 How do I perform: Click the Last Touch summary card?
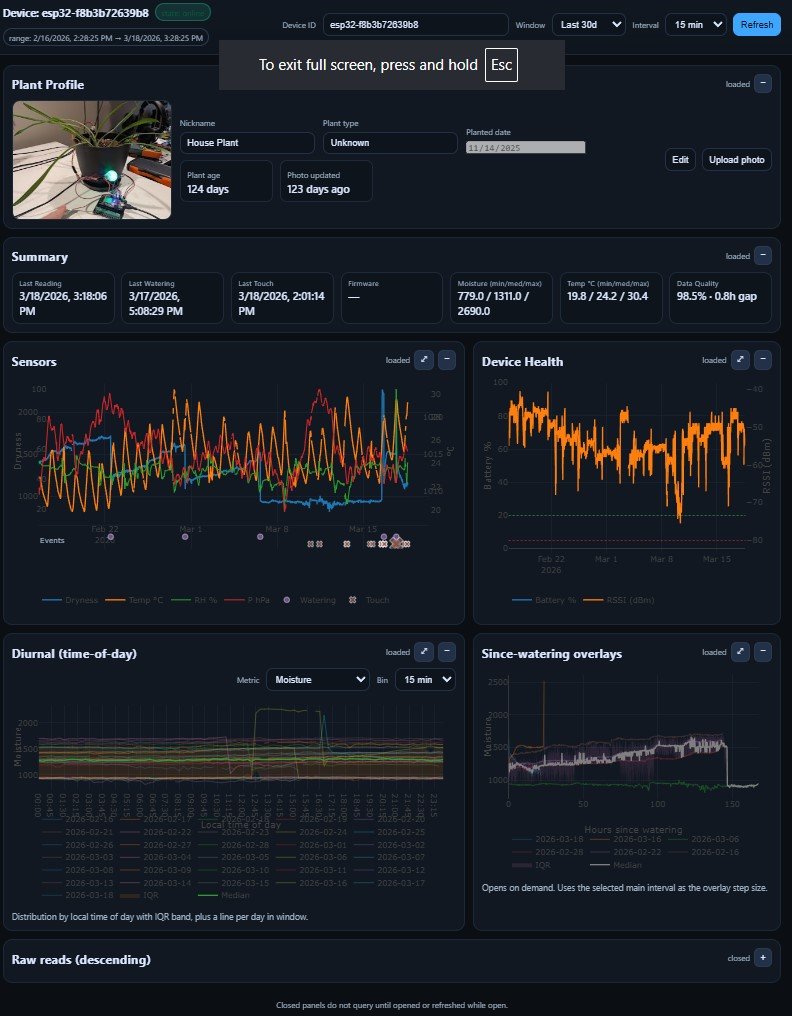(282, 297)
